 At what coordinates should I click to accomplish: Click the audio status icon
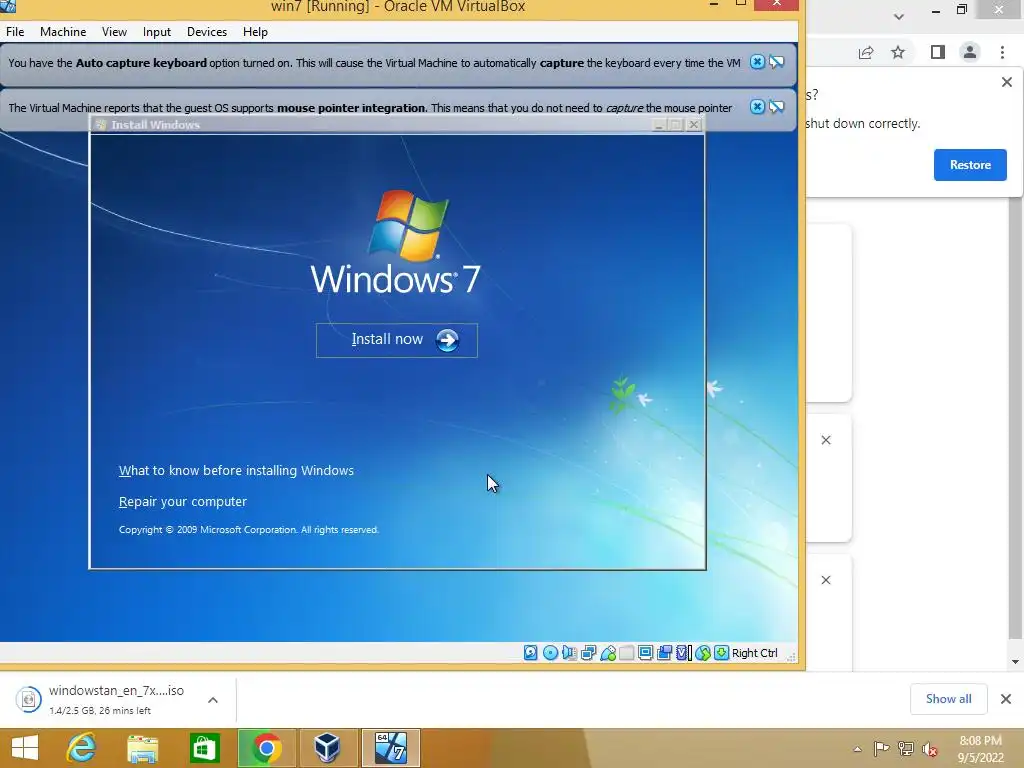(569, 652)
